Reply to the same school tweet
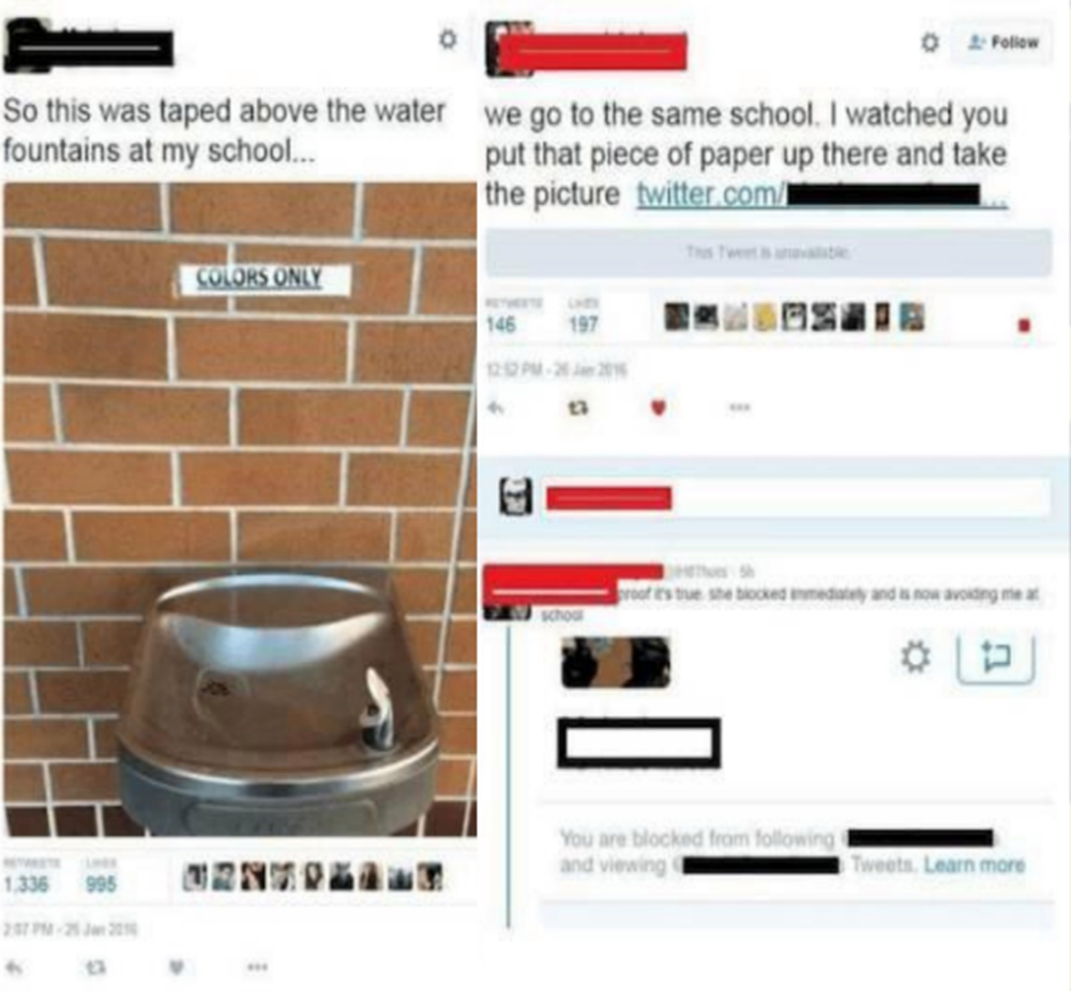This screenshot has width=1071, height=991. [496, 408]
